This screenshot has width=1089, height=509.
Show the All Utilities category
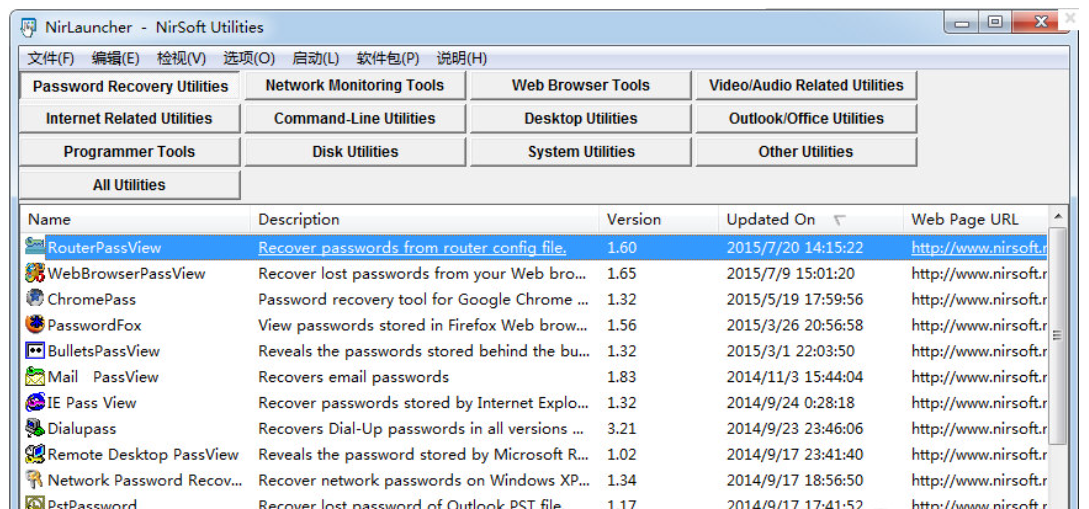coord(129,185)
